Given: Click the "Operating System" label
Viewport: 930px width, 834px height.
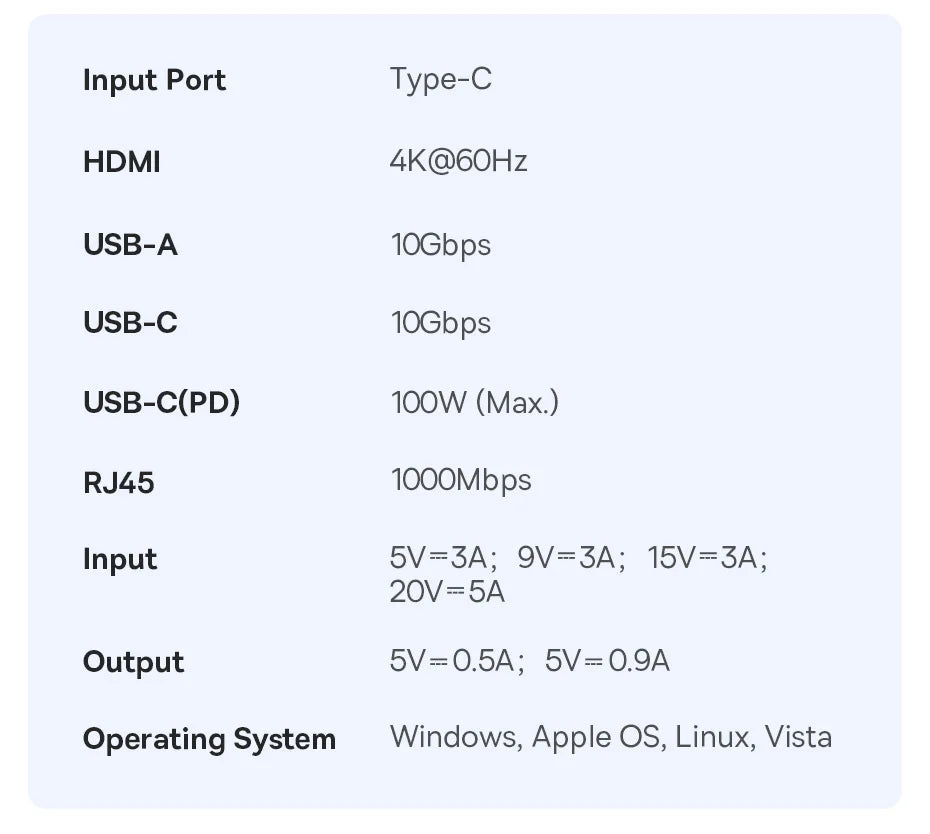Looking at the screenshot, I should coord(209,740).
